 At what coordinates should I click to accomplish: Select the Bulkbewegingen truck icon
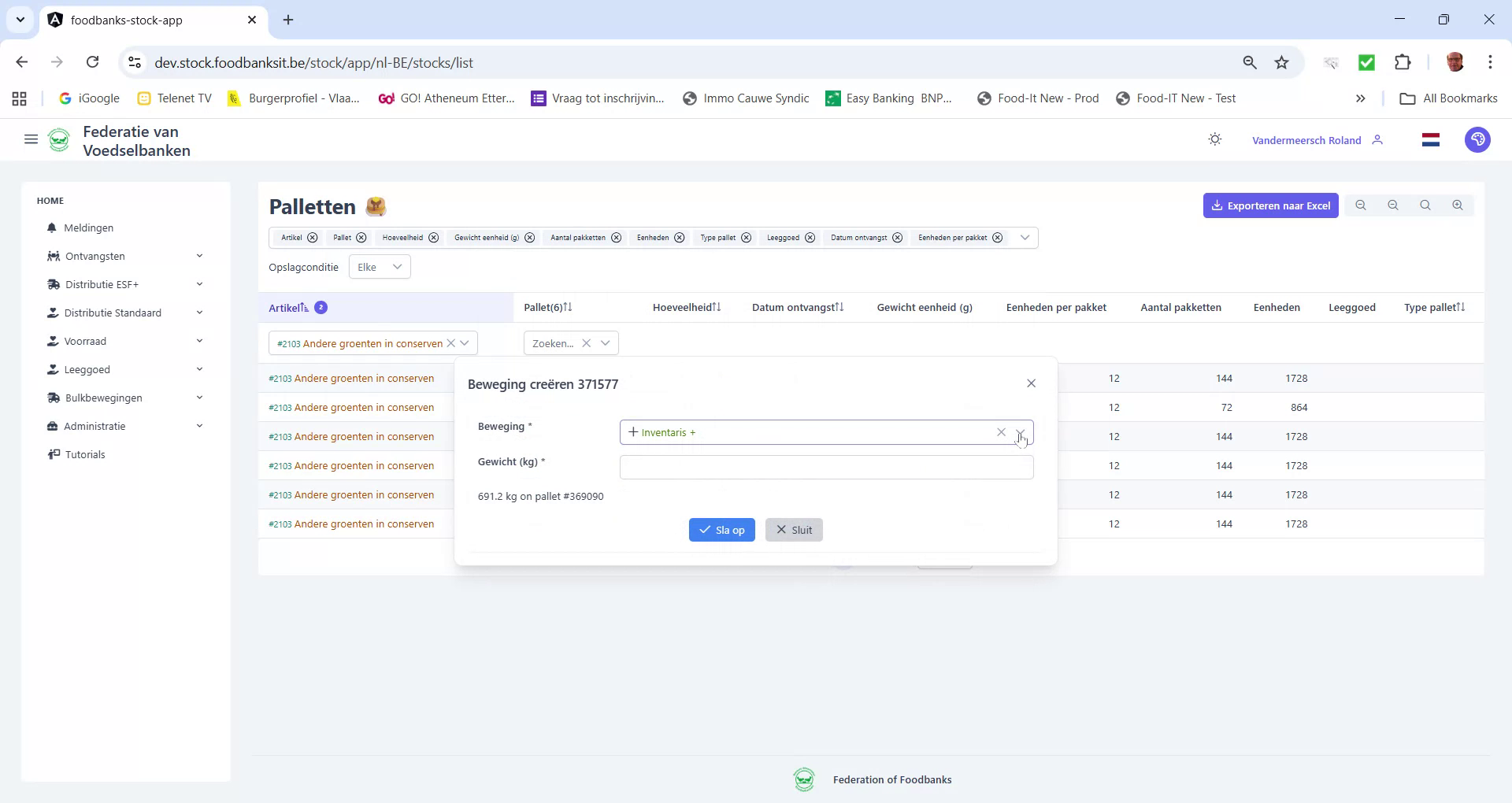52,398
